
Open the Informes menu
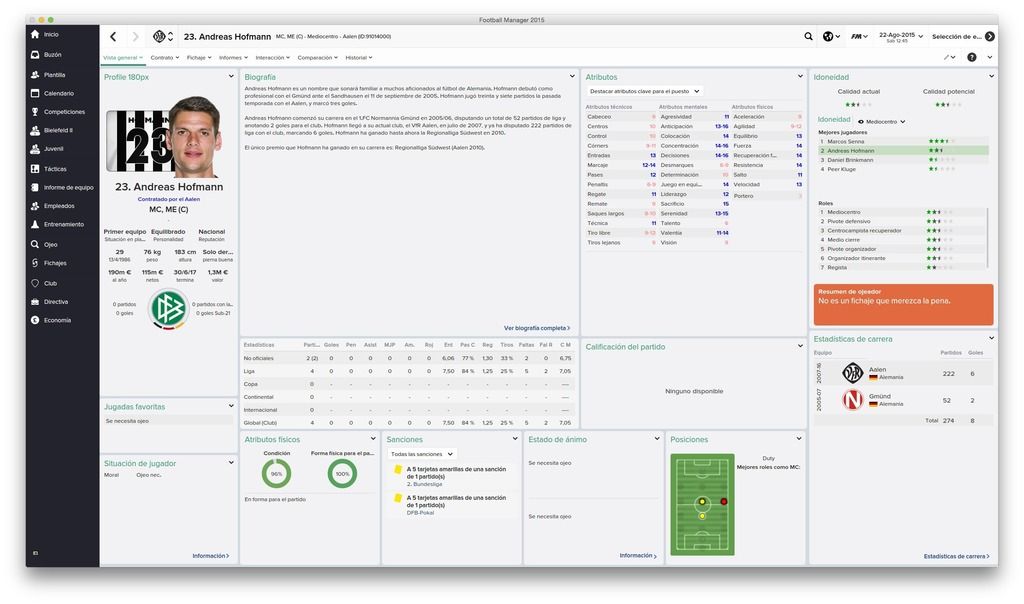pyautogui.click(x=233, y=57)
